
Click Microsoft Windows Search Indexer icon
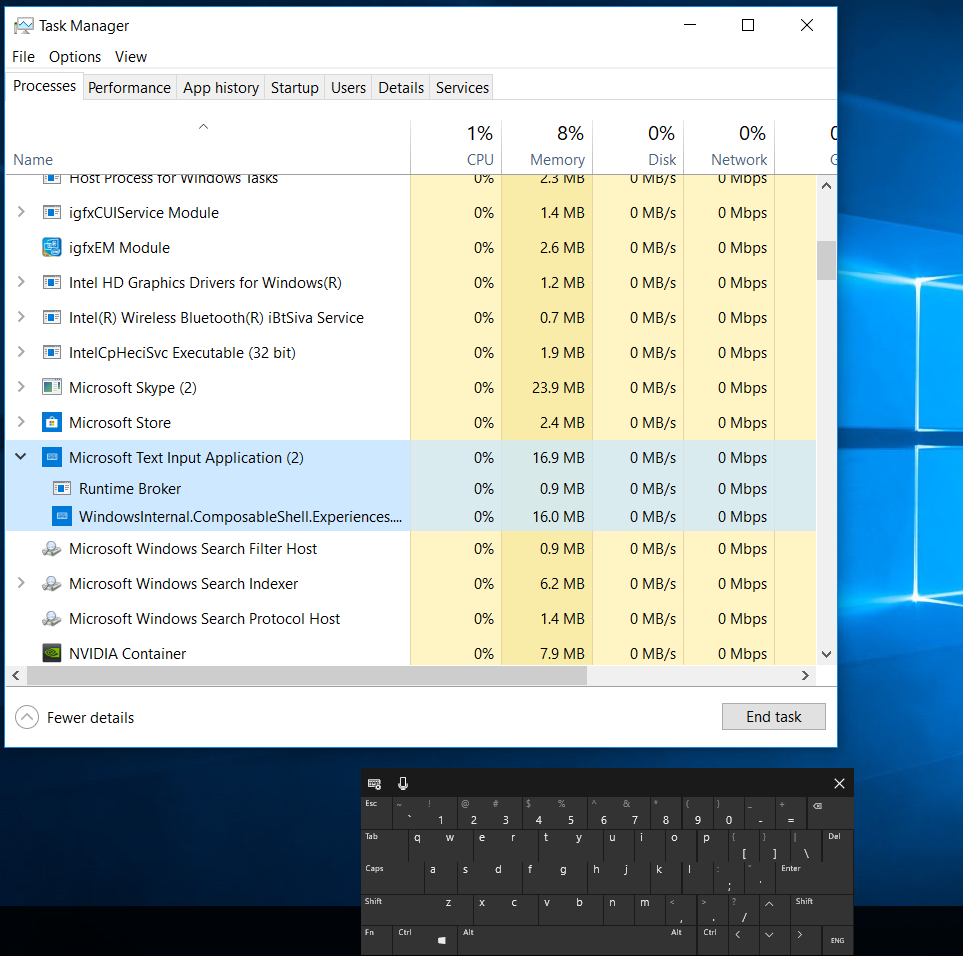[x=52, y=583]
